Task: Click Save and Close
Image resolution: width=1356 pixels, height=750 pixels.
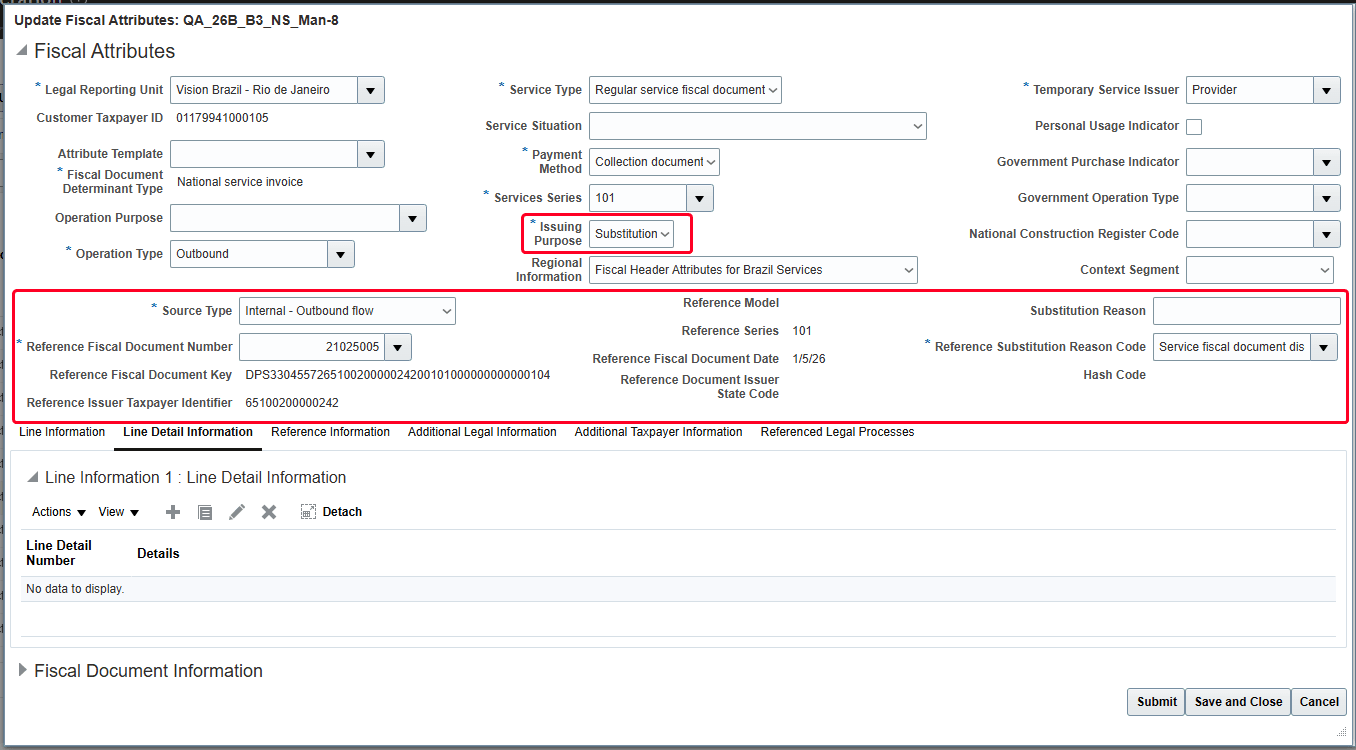Action: 1237,701
